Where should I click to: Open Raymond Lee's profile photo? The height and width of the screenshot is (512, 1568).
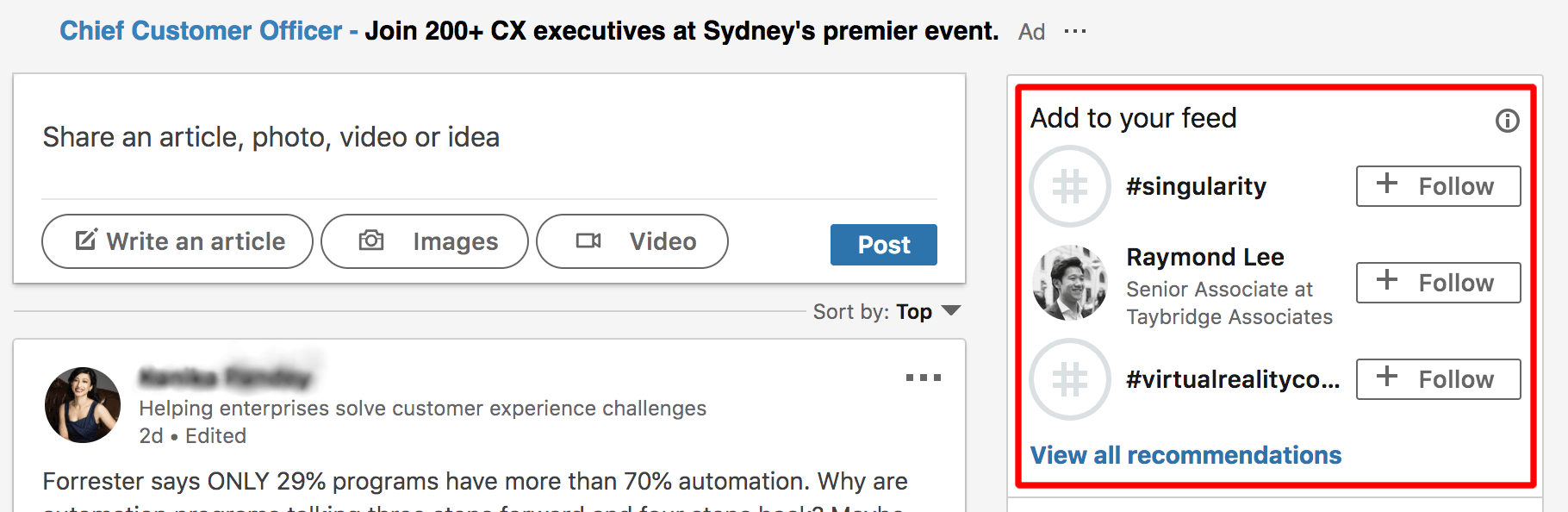[1070, 283]
